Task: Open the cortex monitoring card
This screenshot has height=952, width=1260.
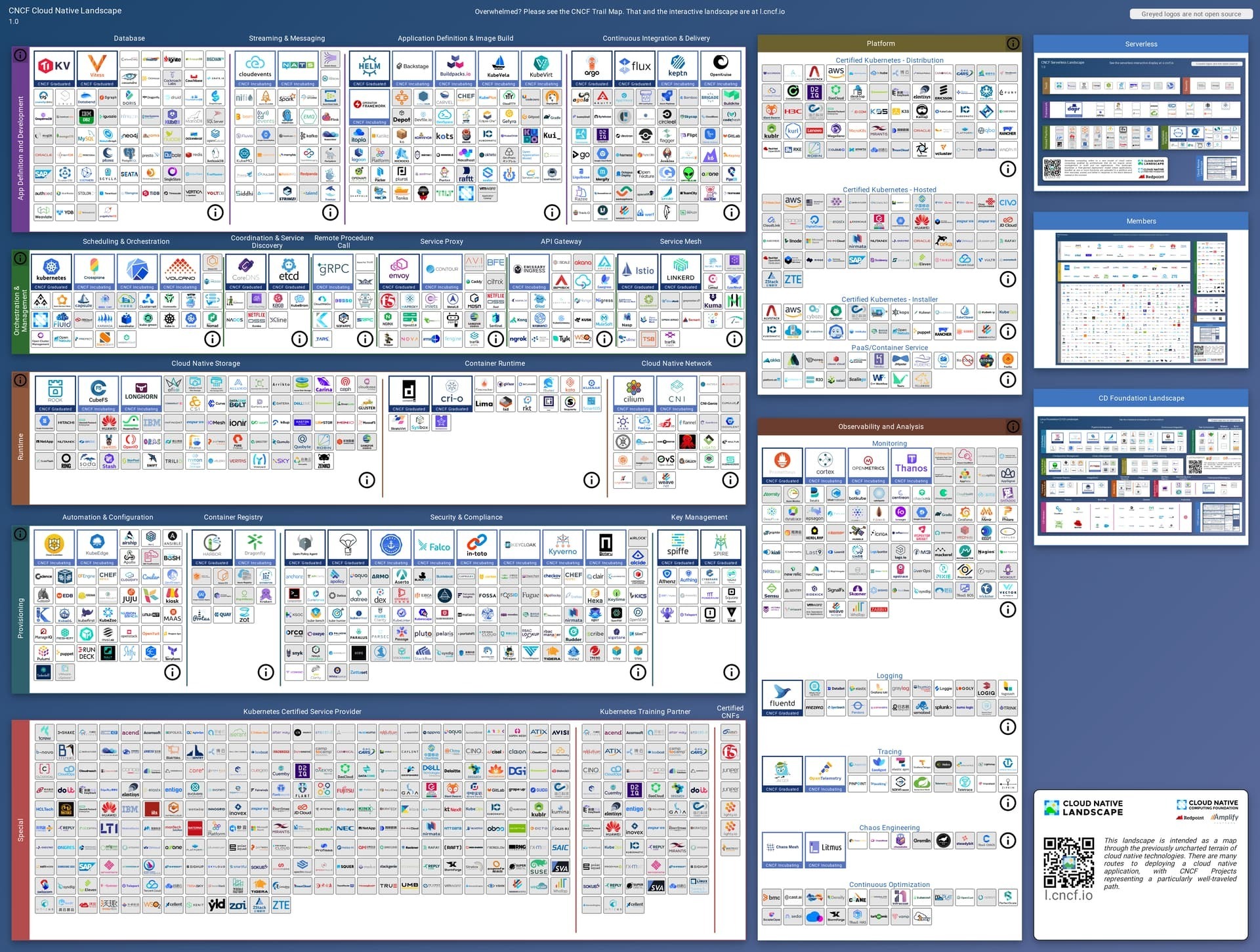Action: pos(825,466)
